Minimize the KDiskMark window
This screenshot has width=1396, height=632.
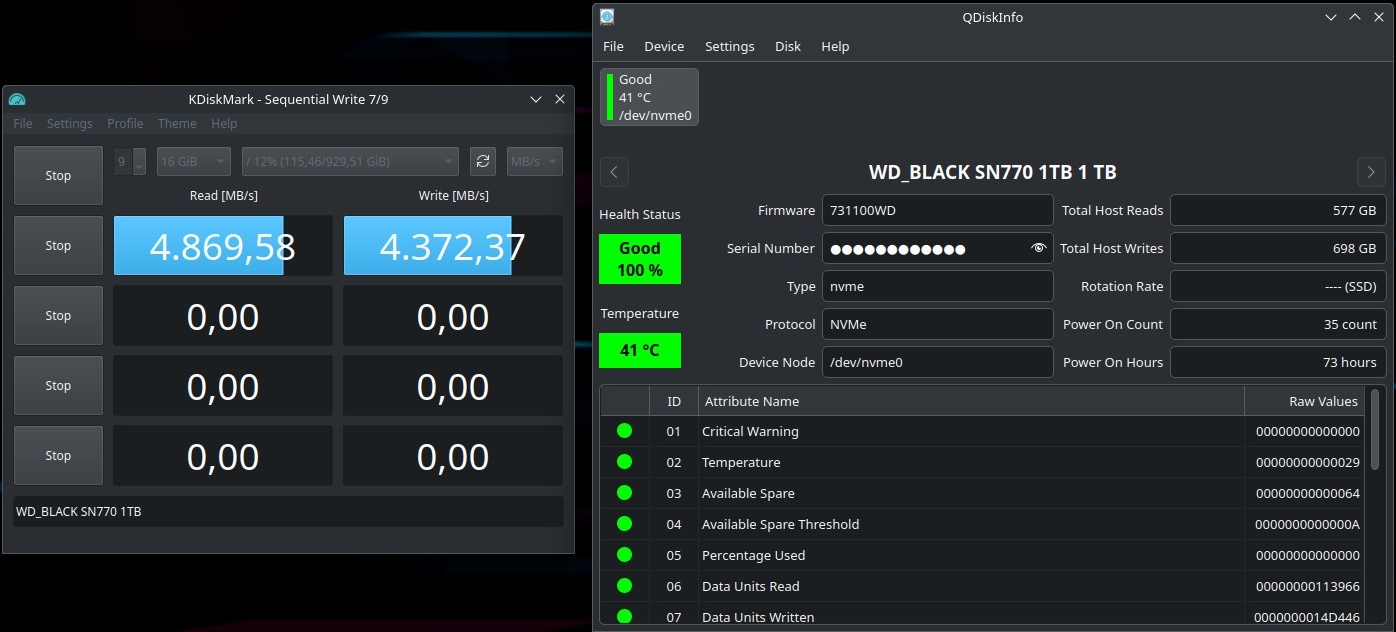536,99
